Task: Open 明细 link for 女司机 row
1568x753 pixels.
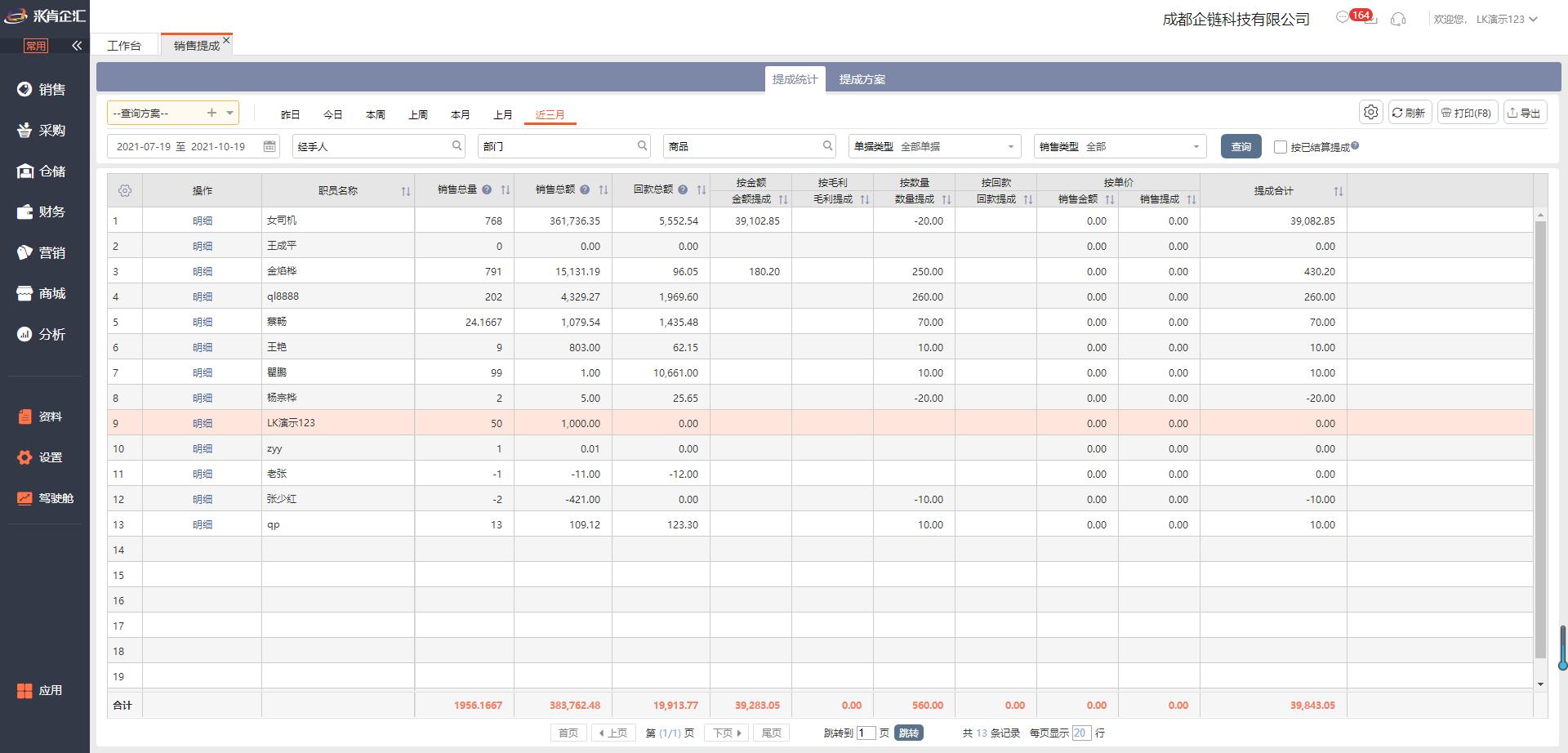Action: click(x=203, y=221)
